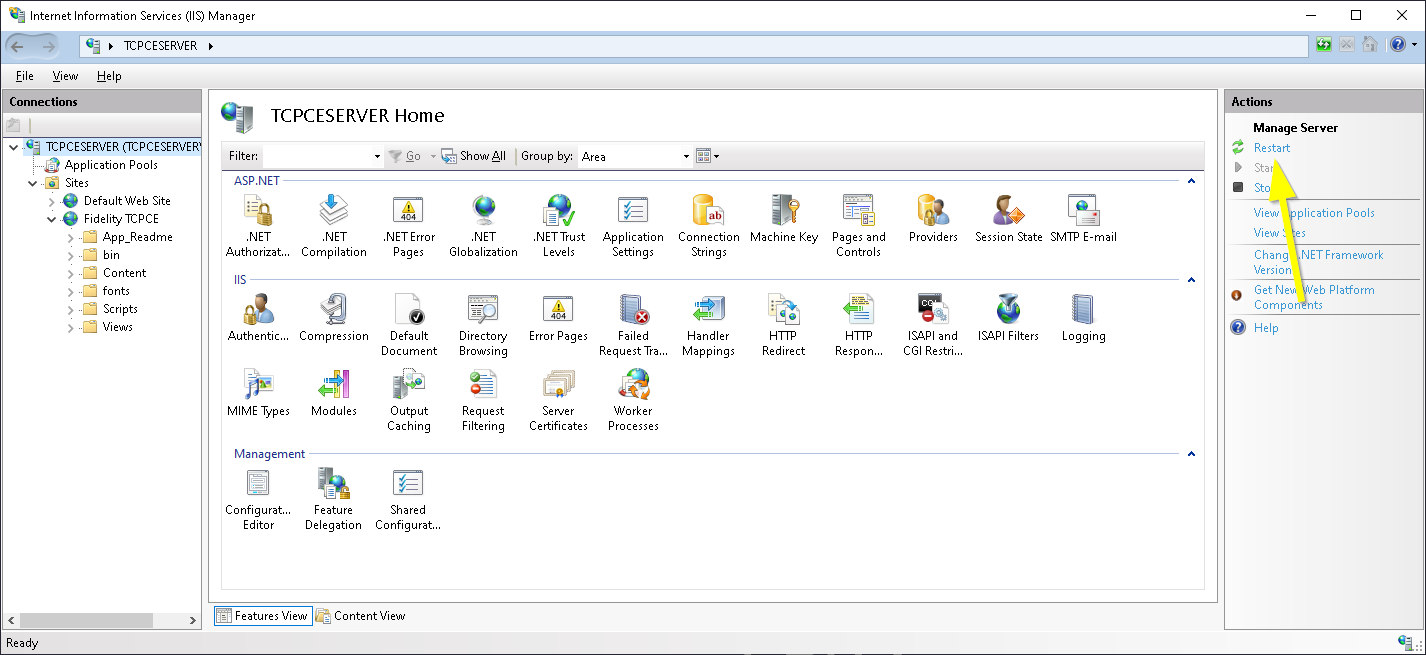Open Pages and Controls feature
Image resolution: width=1426 pixels, height=655 pixels.
(858, 226)
